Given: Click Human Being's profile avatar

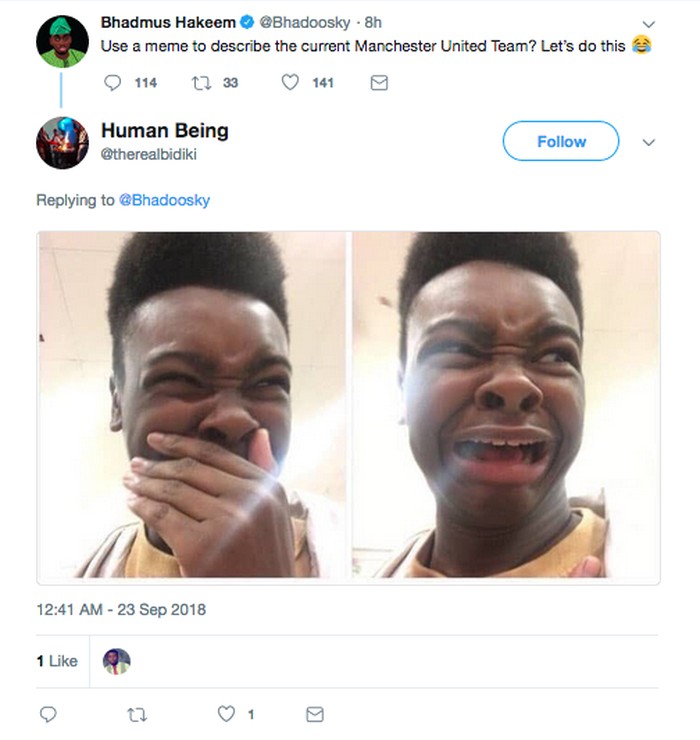Looking at the screenshot, I should [63, 143].
